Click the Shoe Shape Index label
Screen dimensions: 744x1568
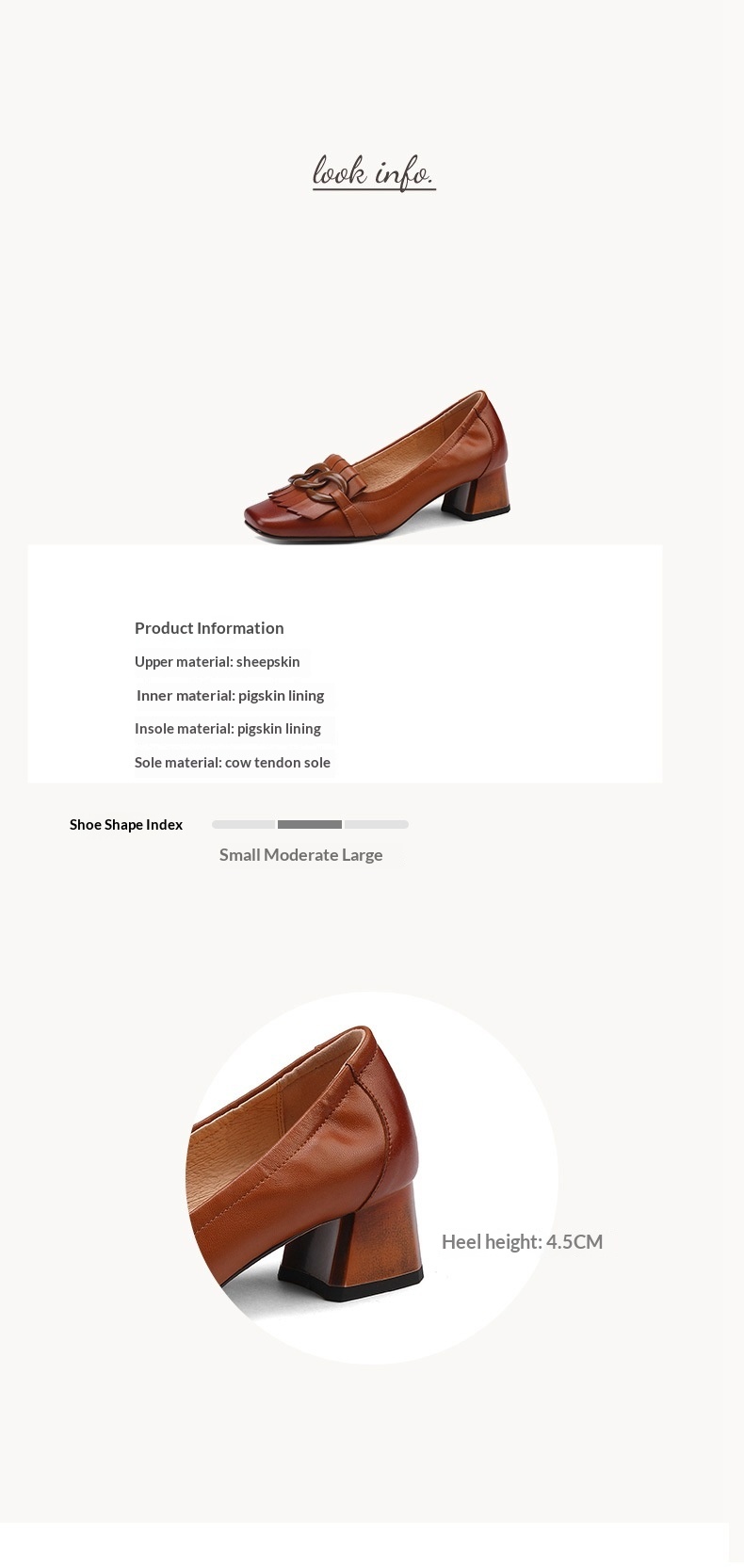(x=126, y=825)
